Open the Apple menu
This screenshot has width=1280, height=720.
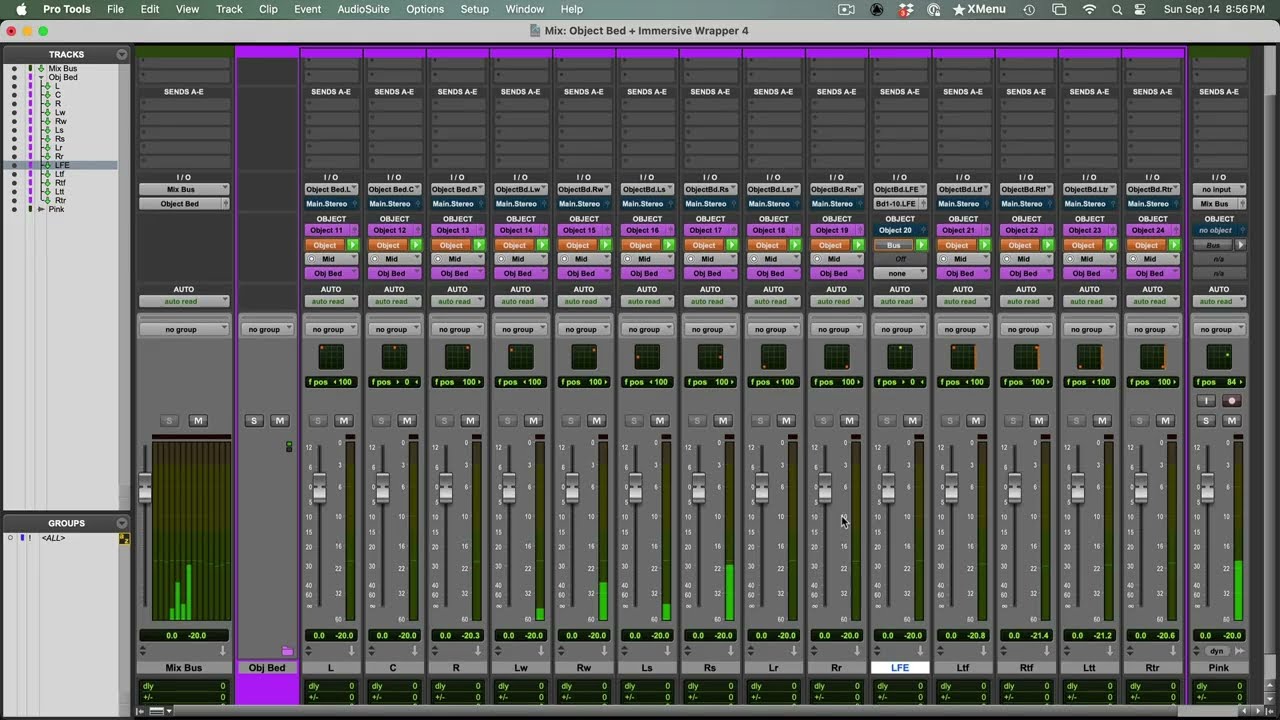21,9
